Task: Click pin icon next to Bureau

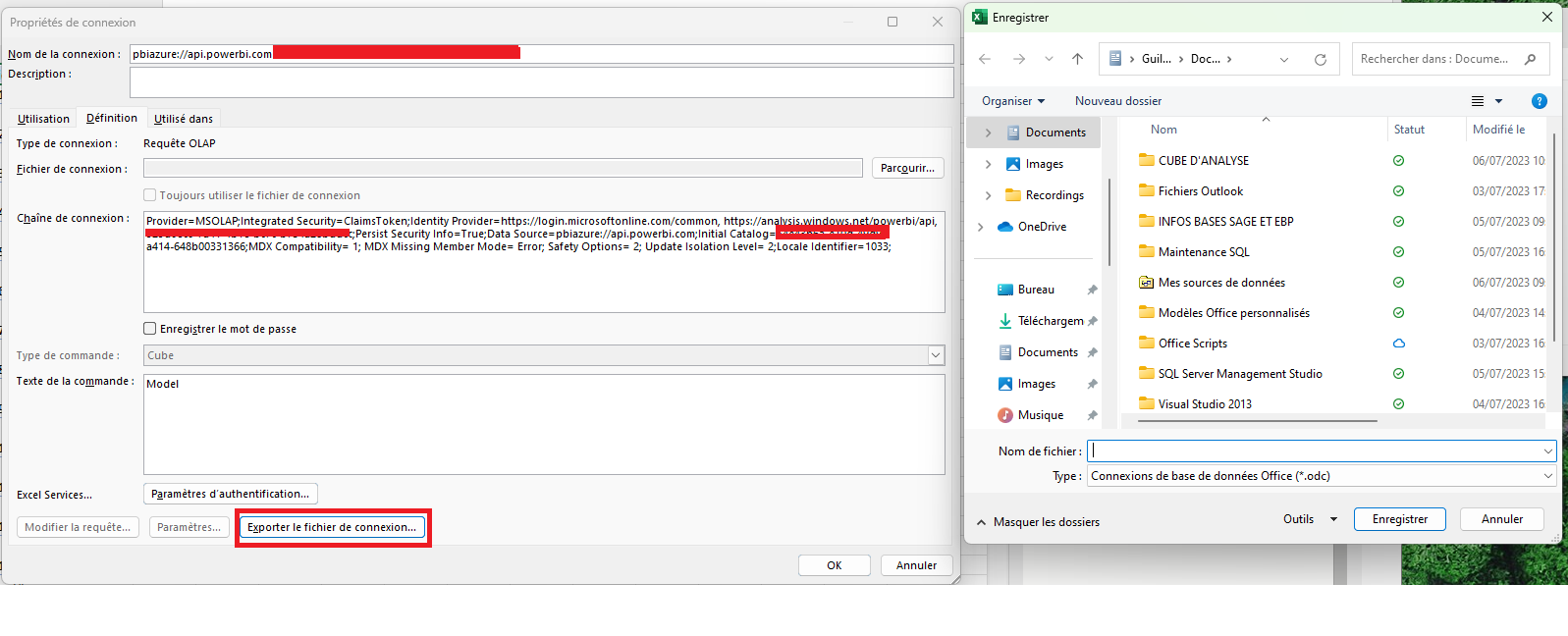Action: [x=1092, y=290]
